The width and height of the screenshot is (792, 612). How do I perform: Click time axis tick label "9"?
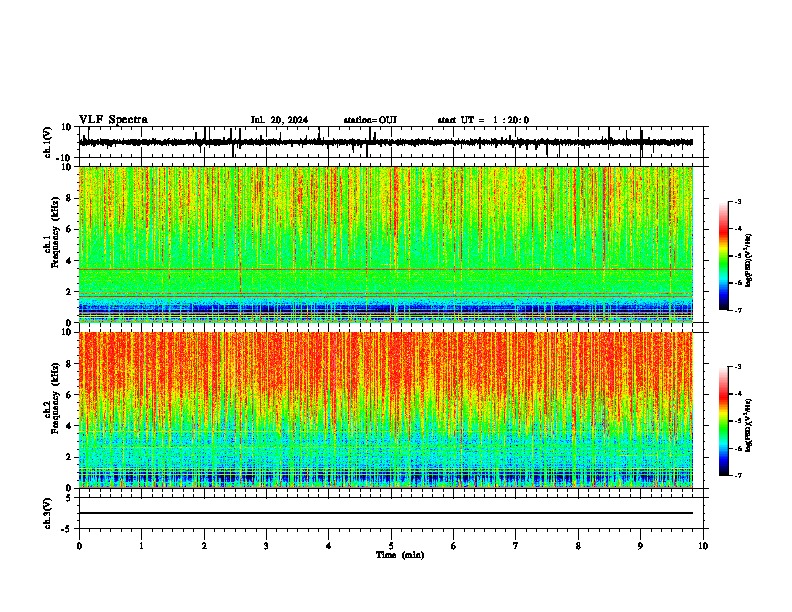click(640, 546)
